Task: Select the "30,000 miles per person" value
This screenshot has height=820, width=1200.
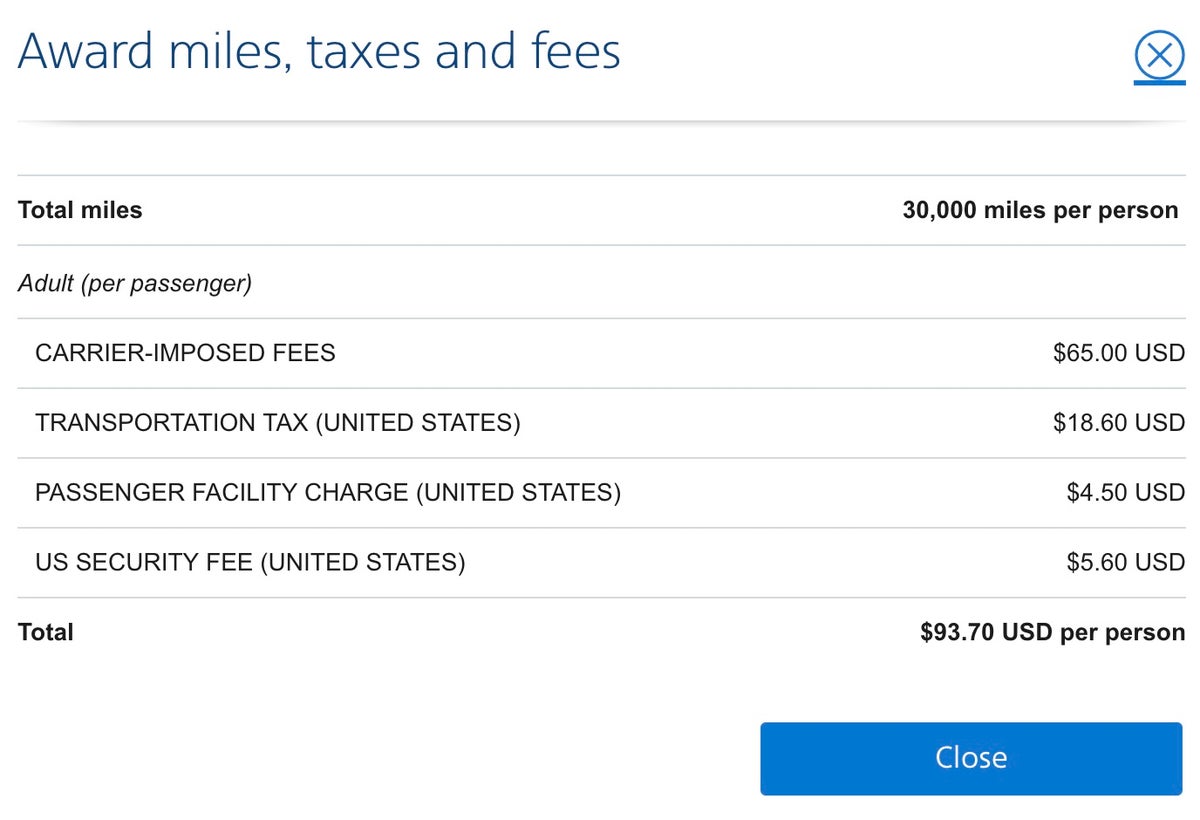Action: (x=1040, y=210)
